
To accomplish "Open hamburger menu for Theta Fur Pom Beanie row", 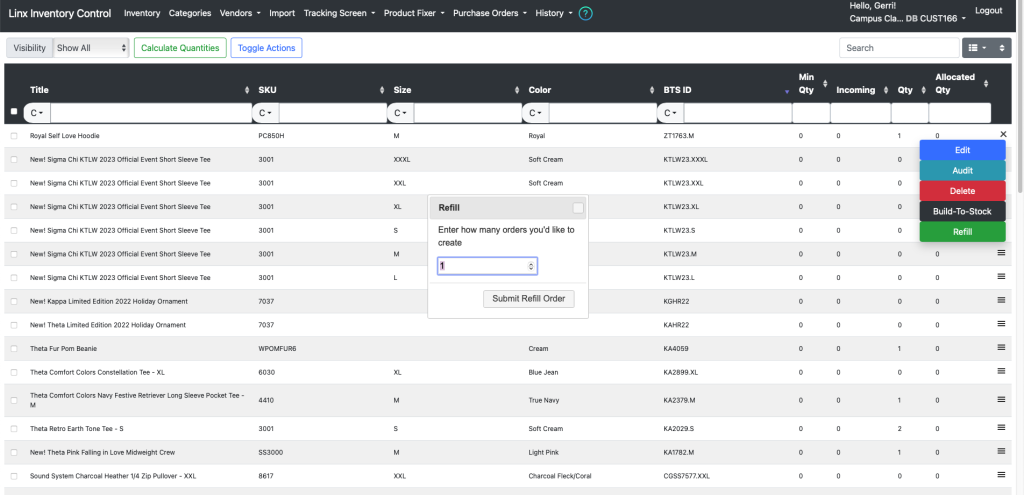I will 1001,347.
